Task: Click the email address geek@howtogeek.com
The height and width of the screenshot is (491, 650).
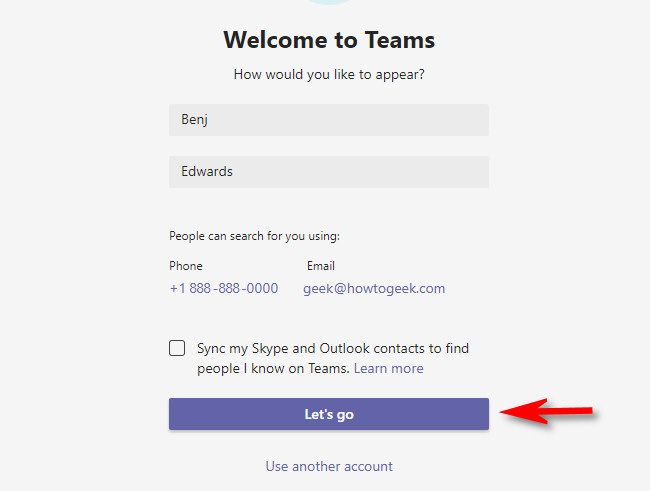Action: pos(374,288)
